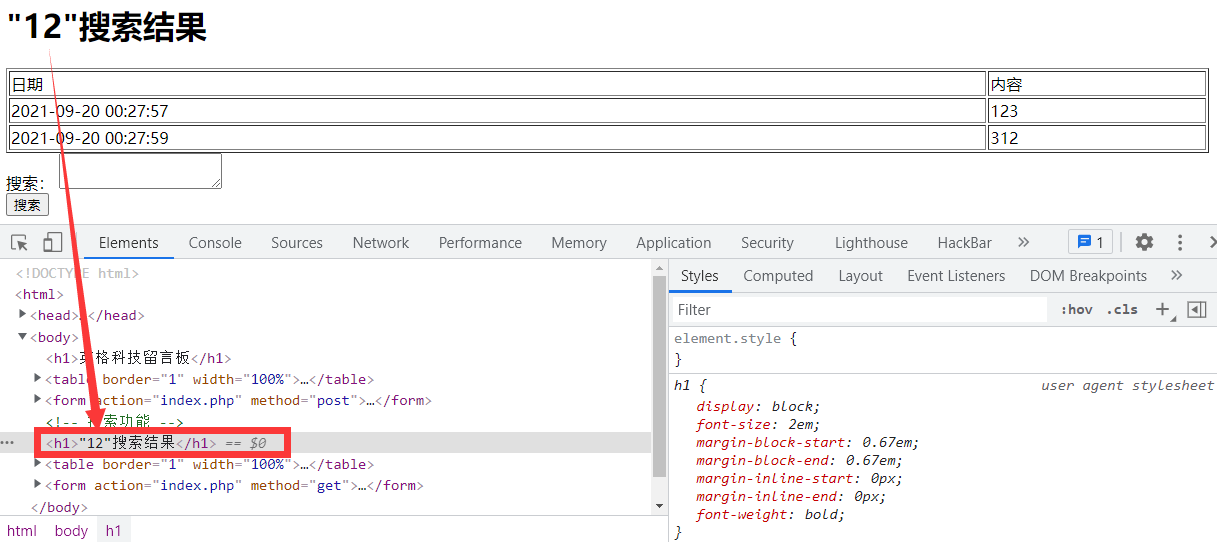Activate the inspect element picker icon
The height and width of the screenshot is (542, 1217).
click(x=19, y=243)
